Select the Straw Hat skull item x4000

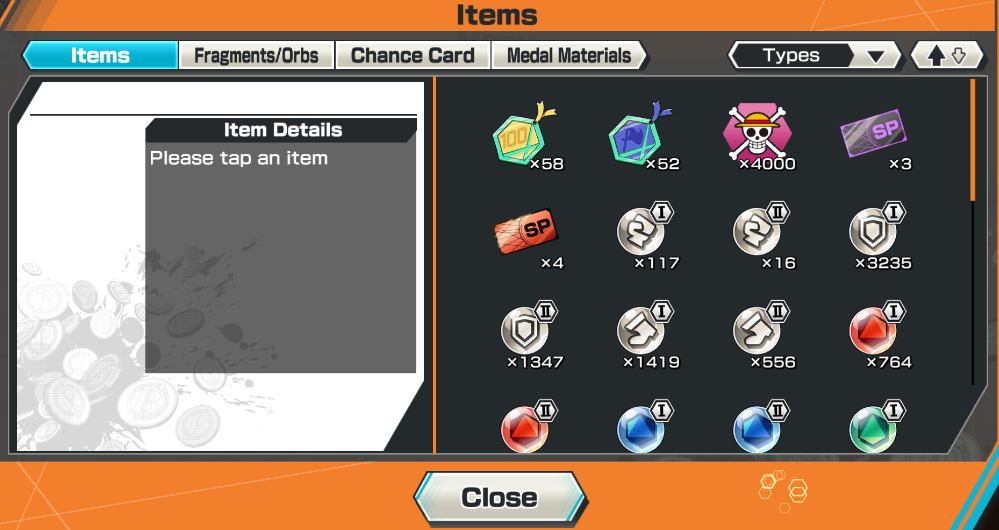pos(758,136)
